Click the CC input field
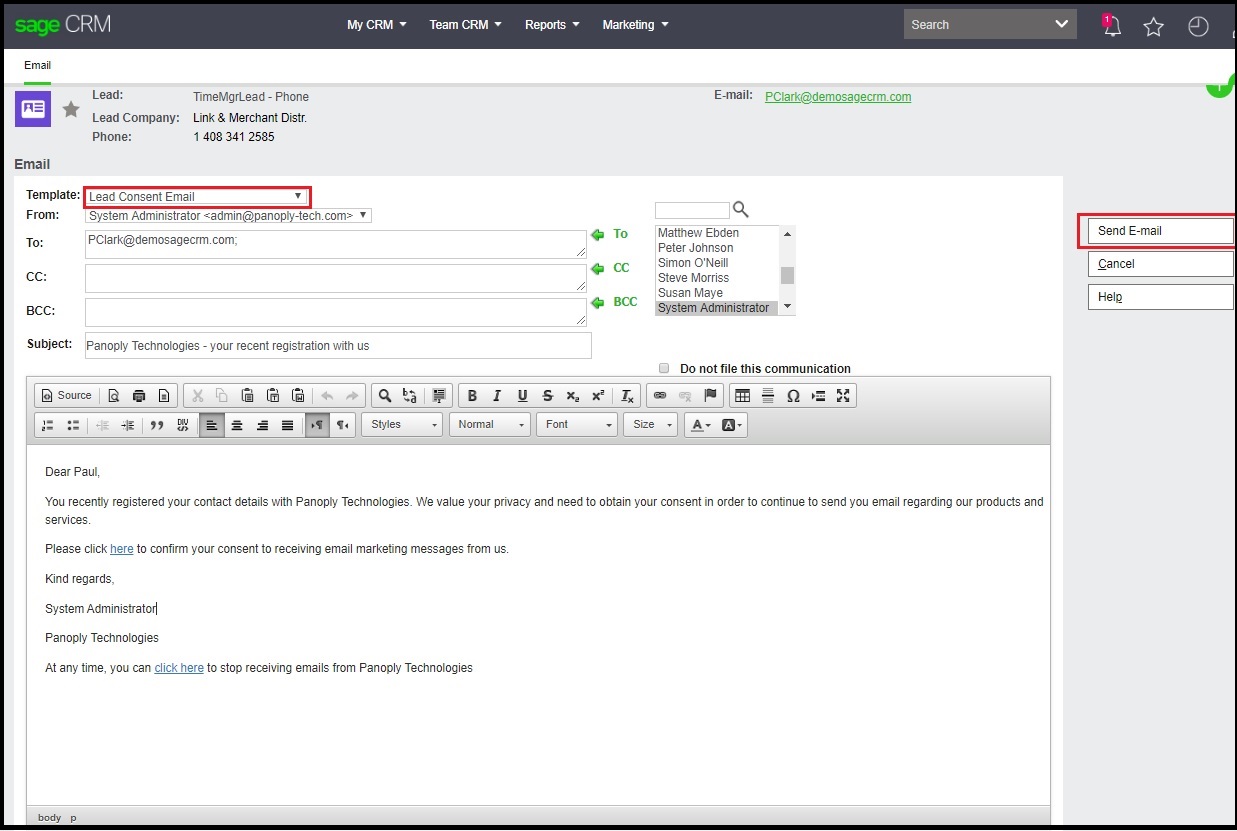 point(336,278)
